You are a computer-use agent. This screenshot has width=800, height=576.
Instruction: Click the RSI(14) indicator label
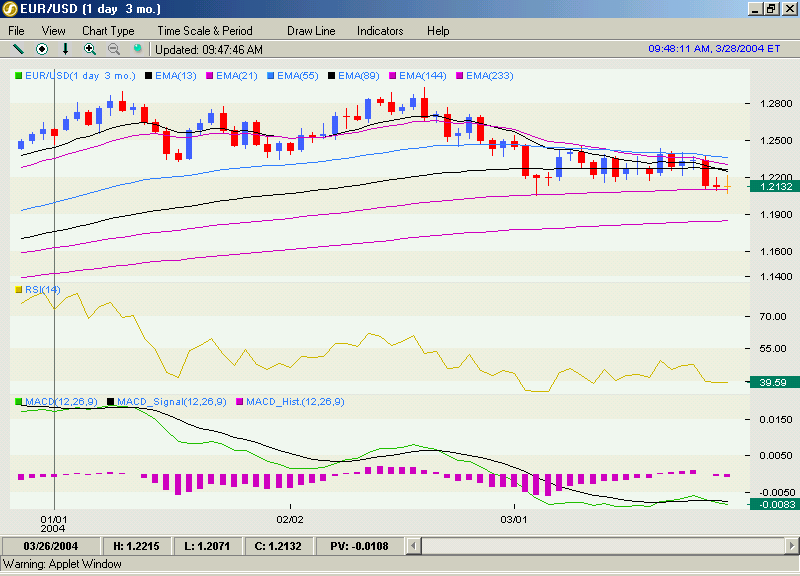coord(43,290)
